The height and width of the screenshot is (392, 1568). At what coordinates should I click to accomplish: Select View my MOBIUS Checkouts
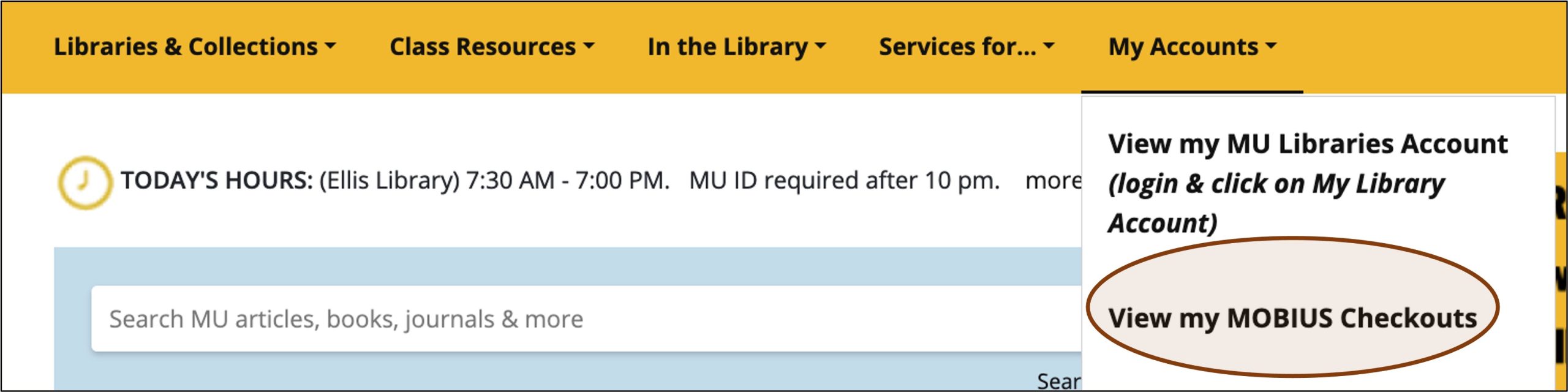coord(1292,318)
